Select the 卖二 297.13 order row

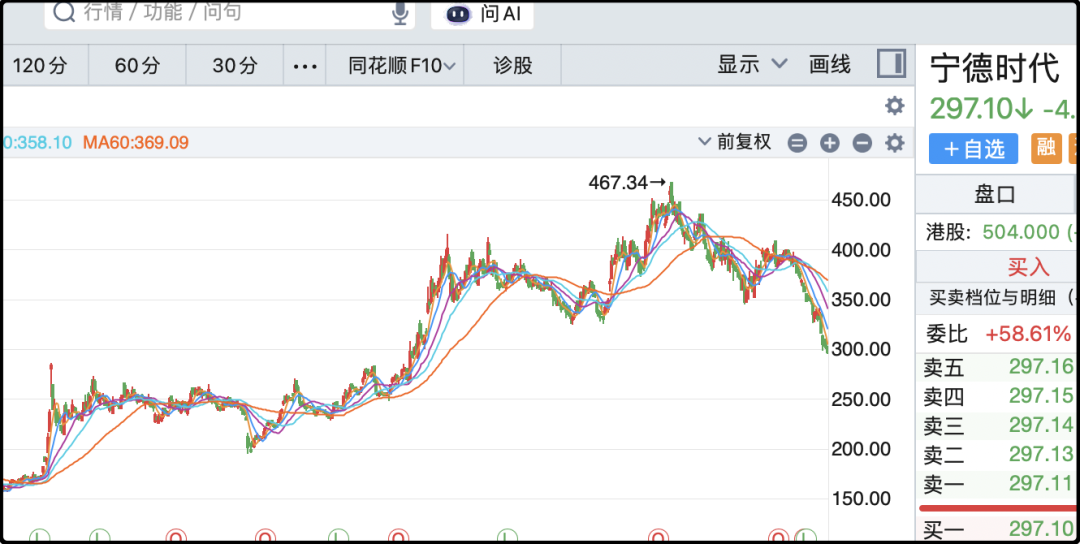tap(999, 455)
